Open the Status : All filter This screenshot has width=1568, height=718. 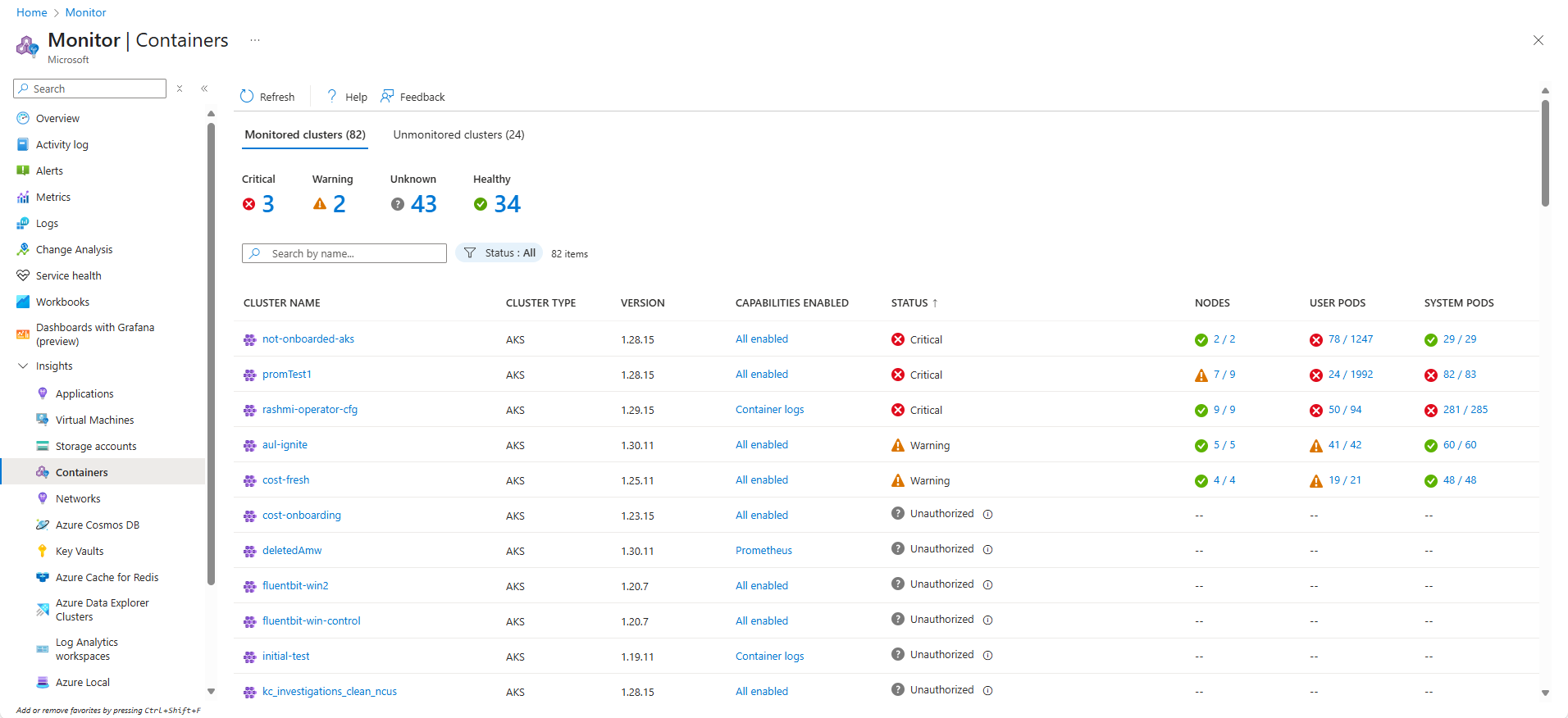coord(499,253)
